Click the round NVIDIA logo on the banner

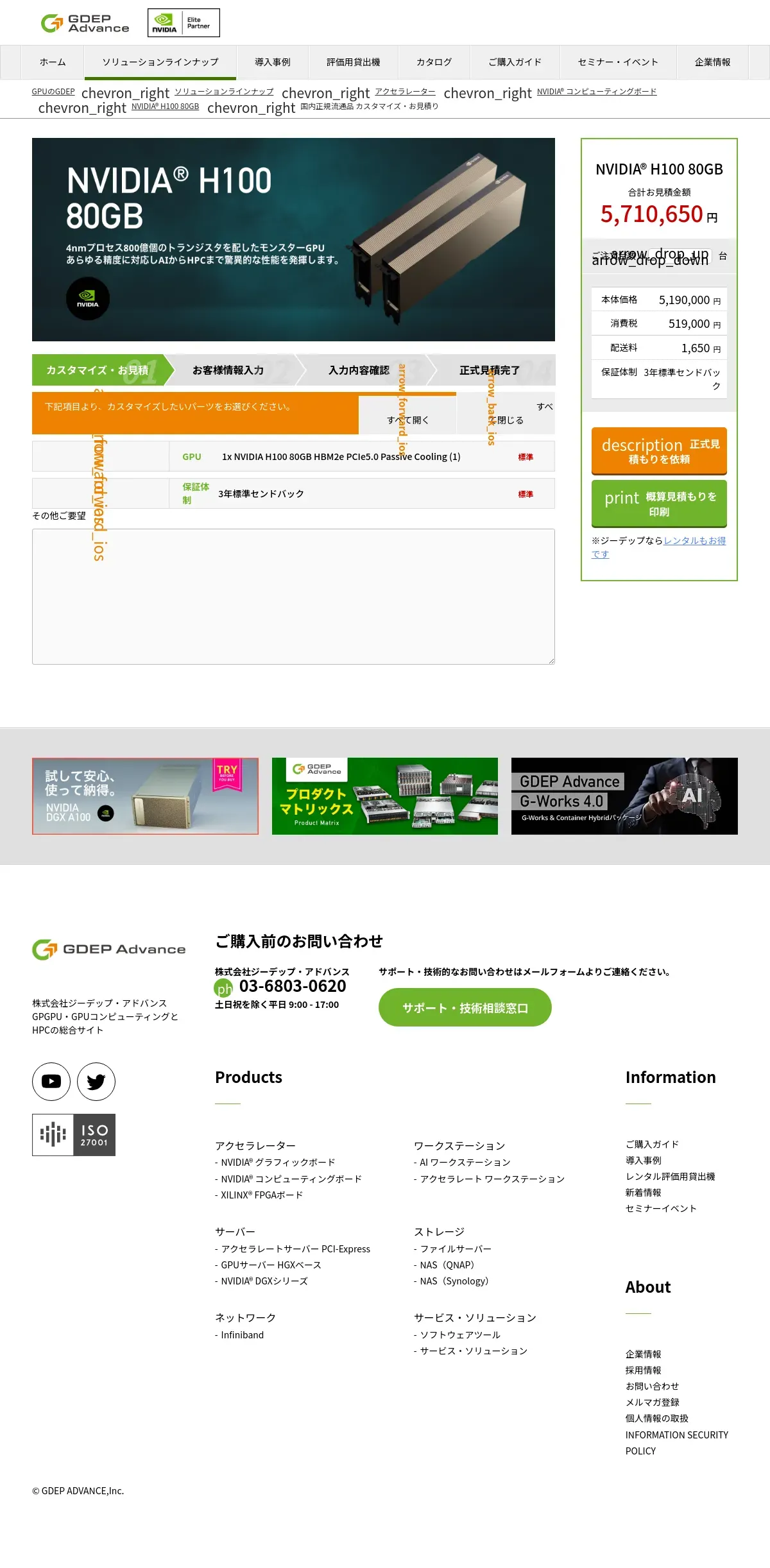point(88,298)
